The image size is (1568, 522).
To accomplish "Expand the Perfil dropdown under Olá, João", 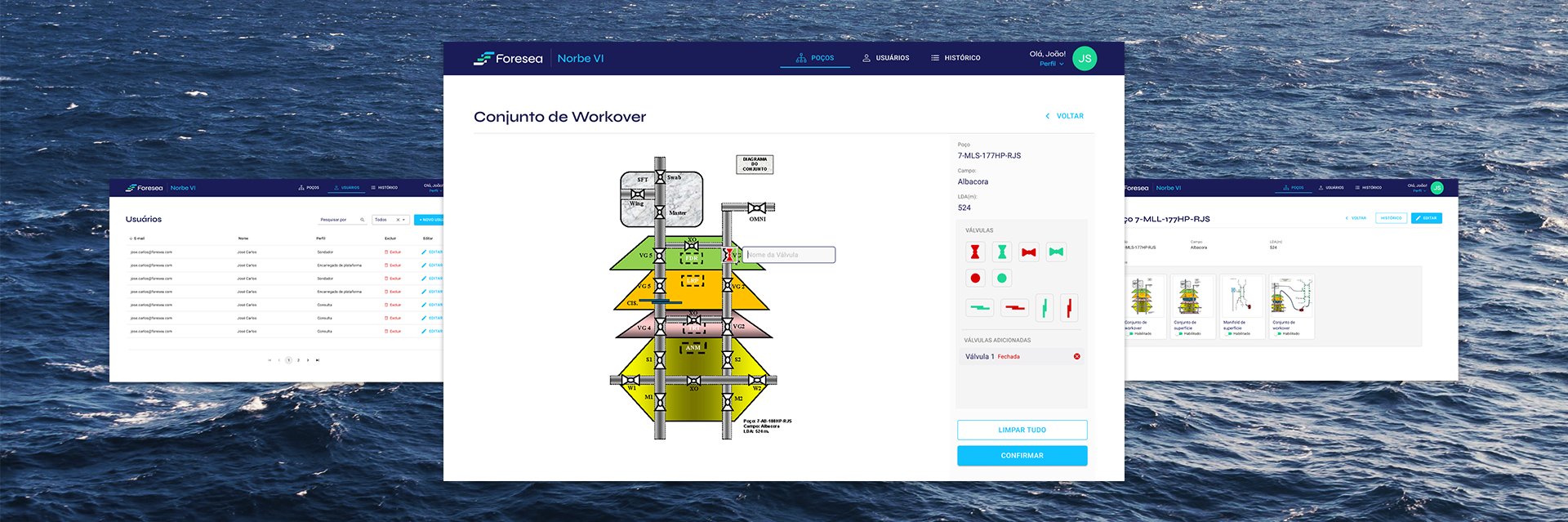I will tap(1052, 64).
